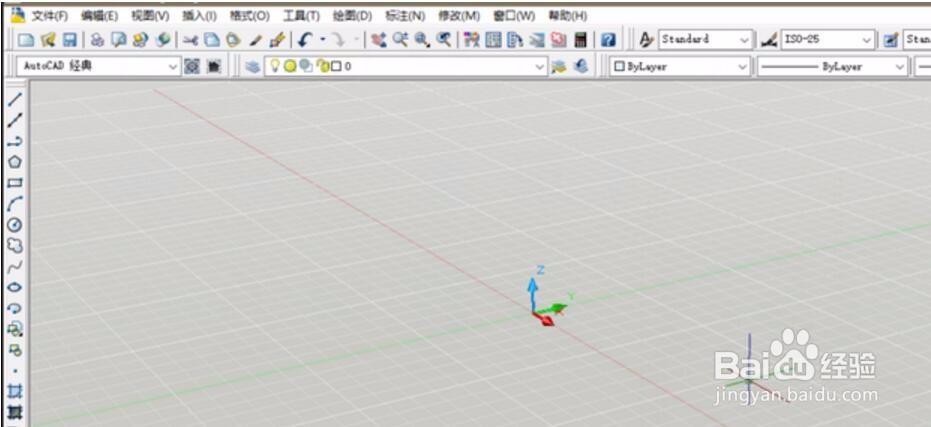Viewport: 931px width, 427px height.
Task: Click the 3D DWF globe icon
Action: pos(163,40)
